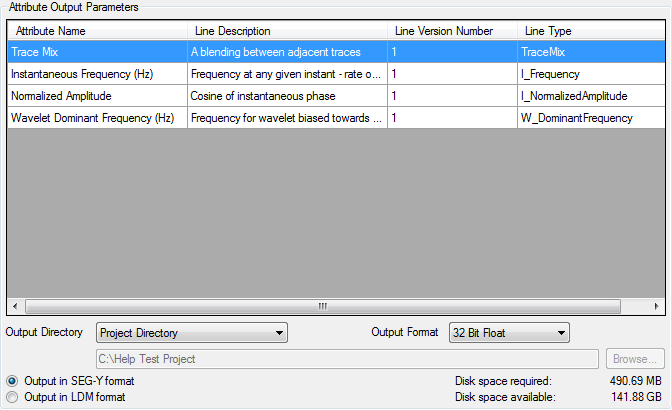This screenshot has height=410, width=672.
Task: Click the TraceMix line type cell
Action: [591, 52]
